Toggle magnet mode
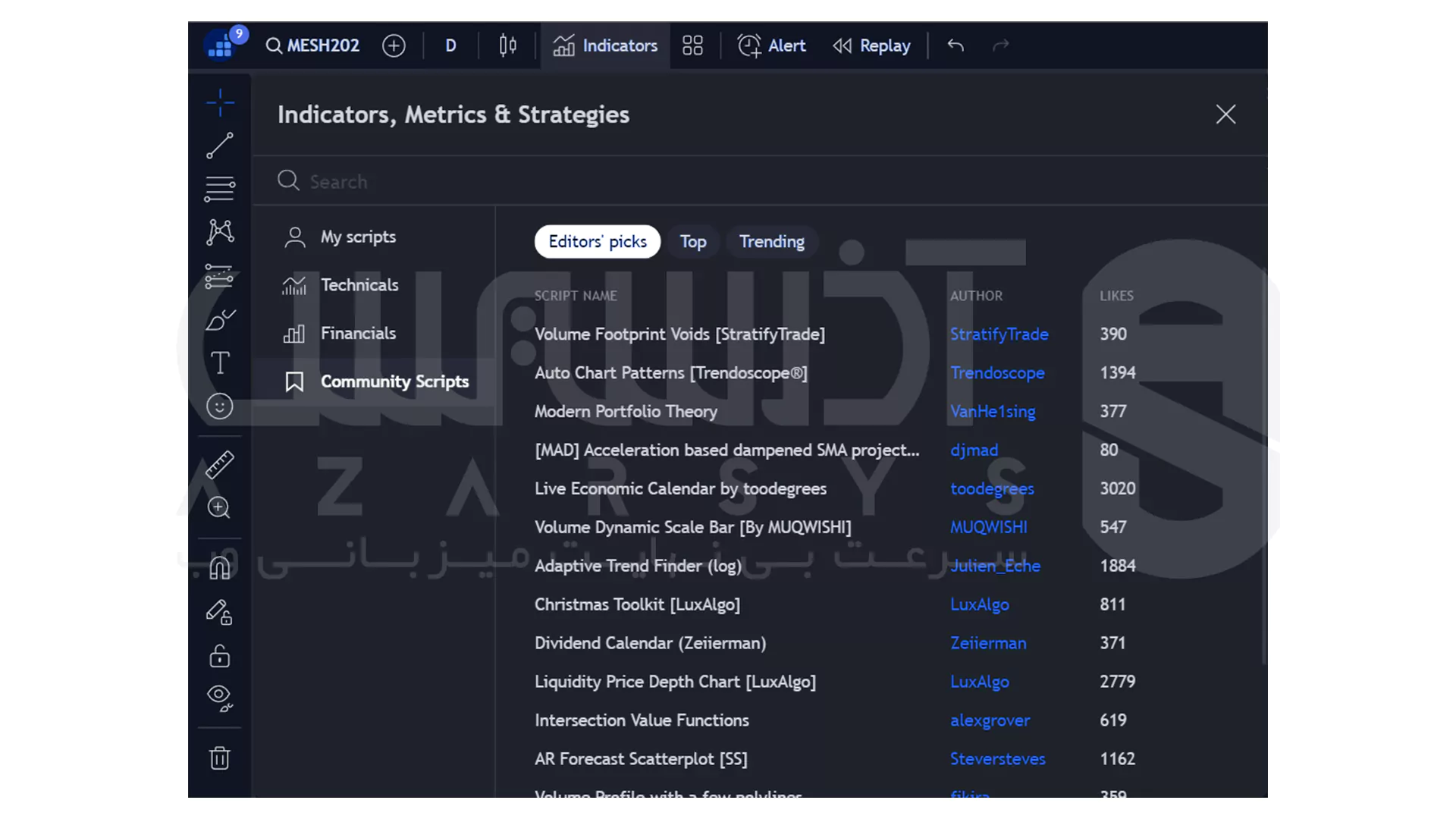 point(220,567)
